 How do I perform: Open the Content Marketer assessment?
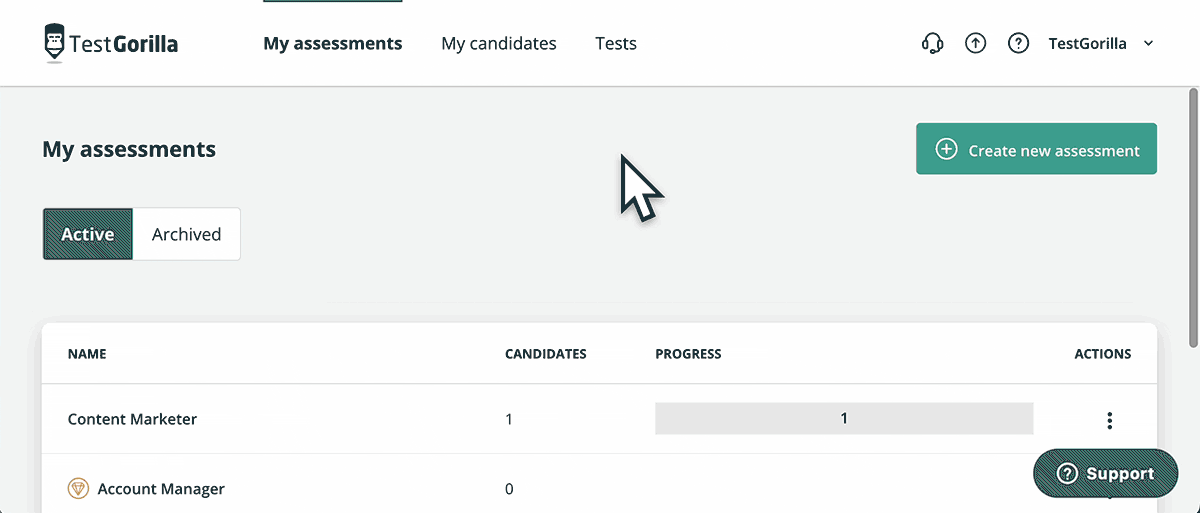[x=132, y=419]
